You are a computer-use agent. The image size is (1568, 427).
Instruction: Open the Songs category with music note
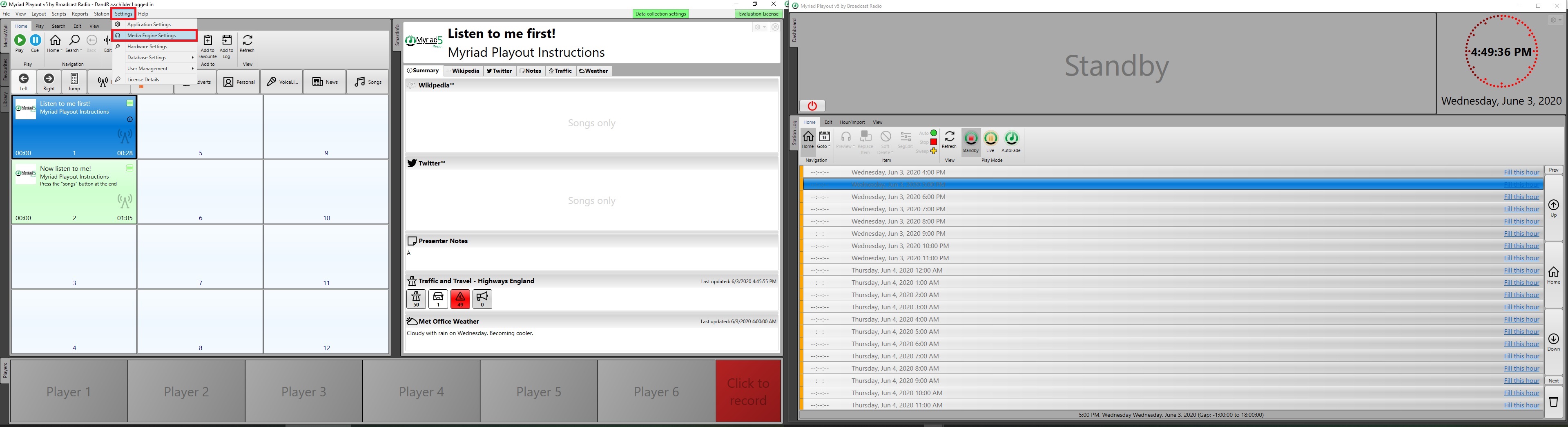(x=368, y=82)
